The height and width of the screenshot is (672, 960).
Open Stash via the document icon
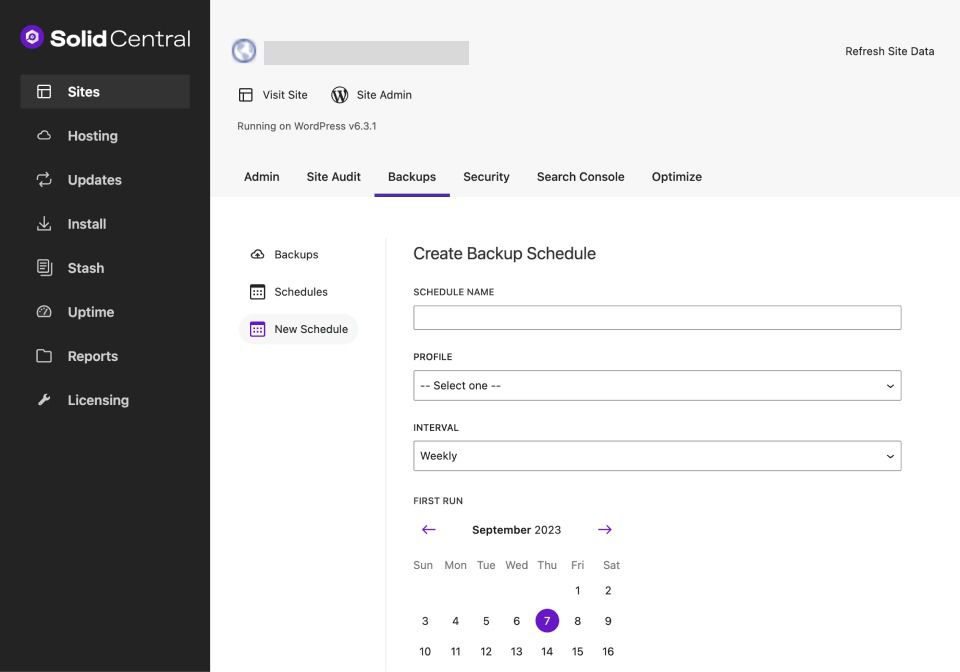pos(44,268)
